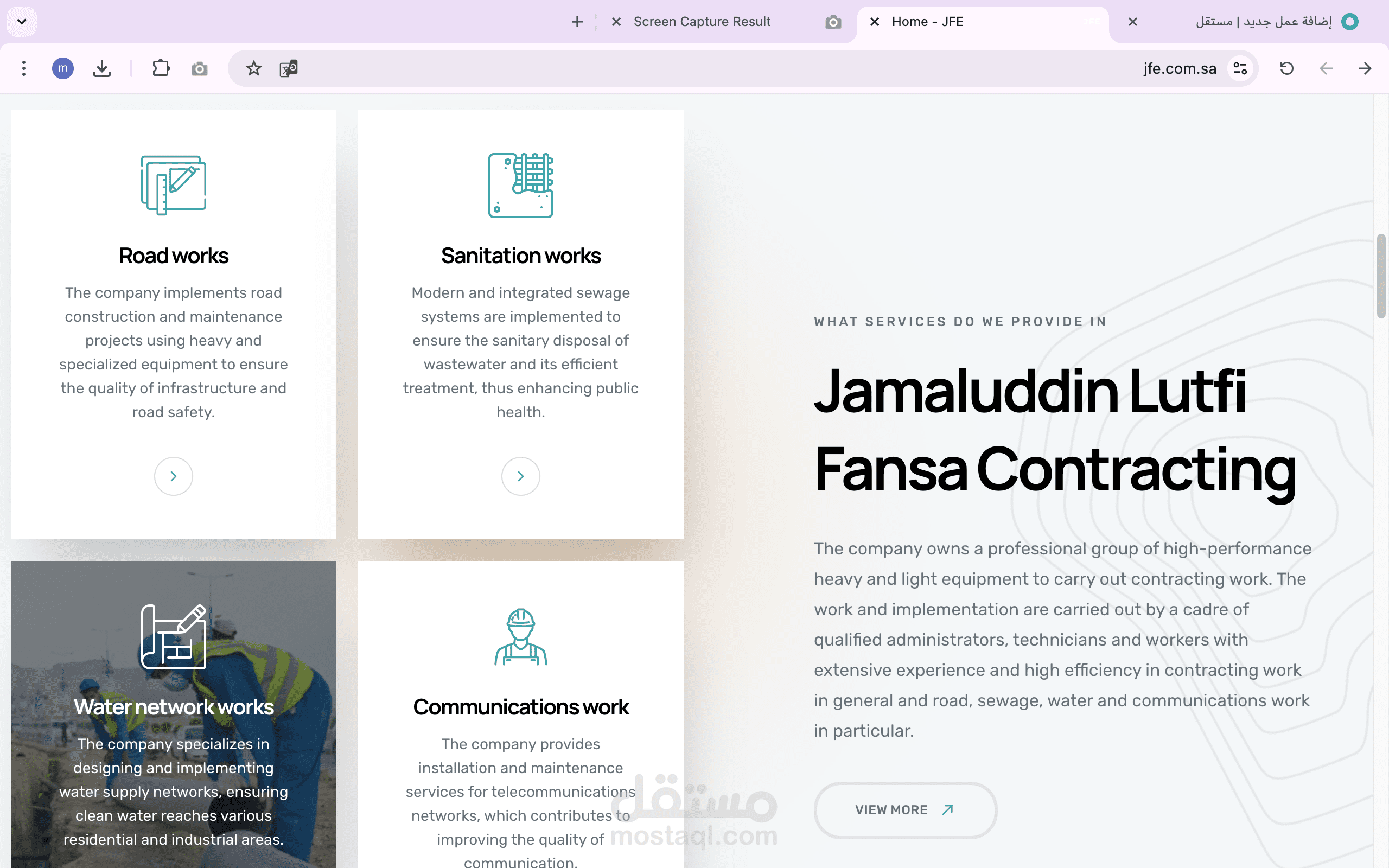This screenshot has height=868, width=1389.
Task: Open the Communications work heading
Action: 520,707
